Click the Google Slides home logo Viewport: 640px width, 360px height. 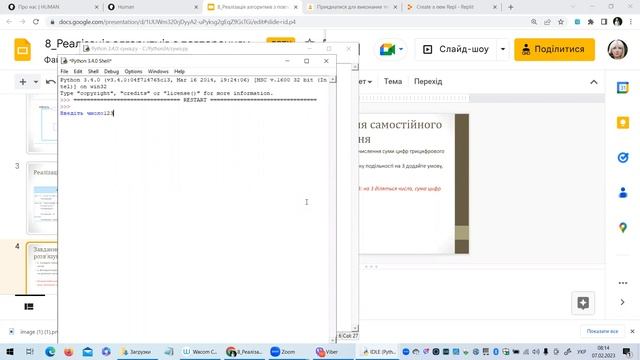pos(22,50)
